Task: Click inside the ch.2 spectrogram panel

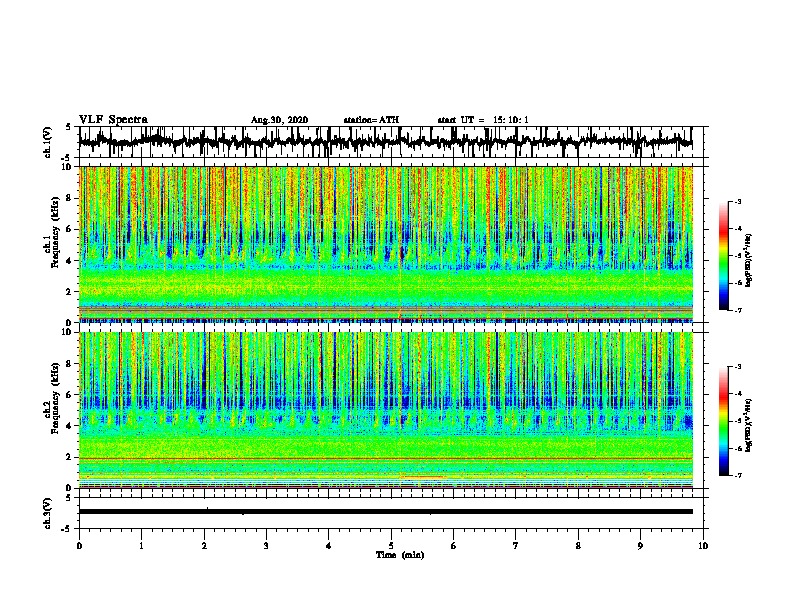Action: (385, 410)
